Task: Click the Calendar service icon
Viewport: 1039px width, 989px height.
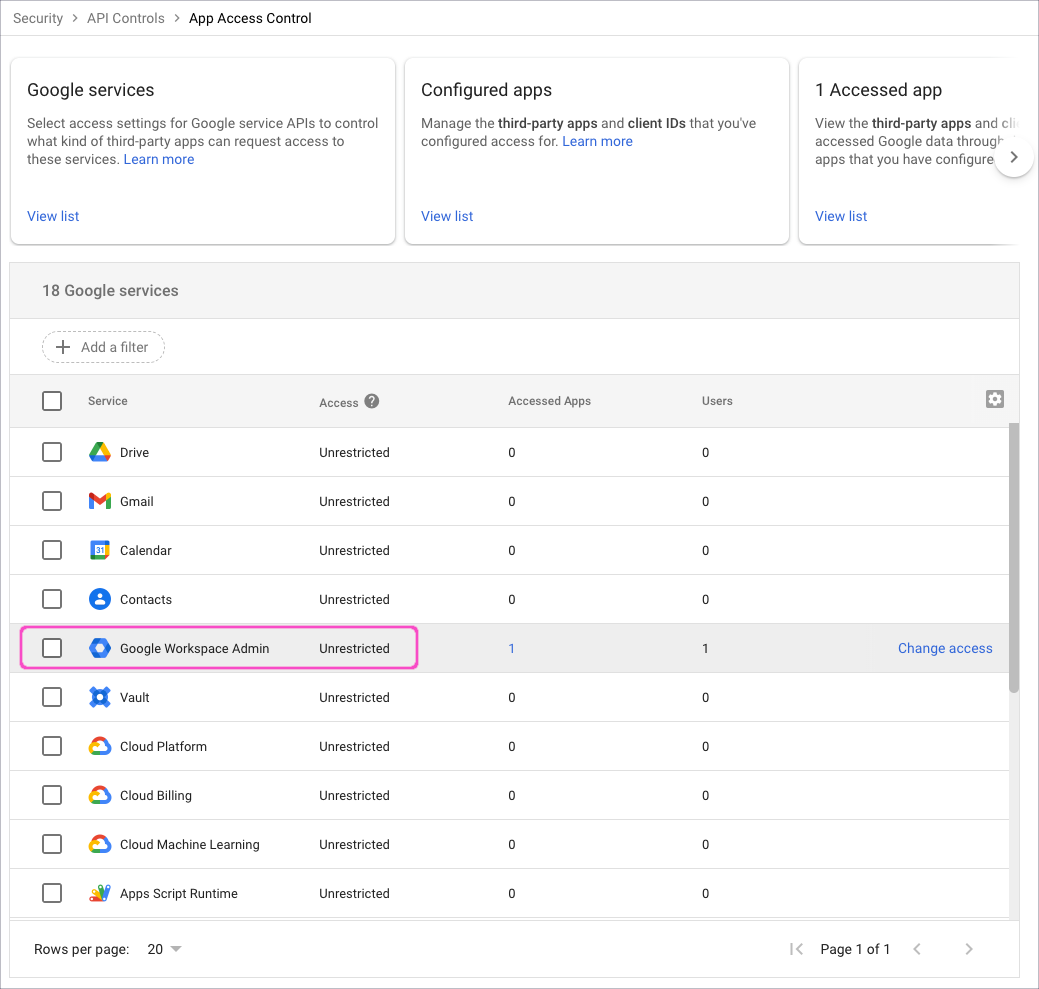Action: pos(99,550)
